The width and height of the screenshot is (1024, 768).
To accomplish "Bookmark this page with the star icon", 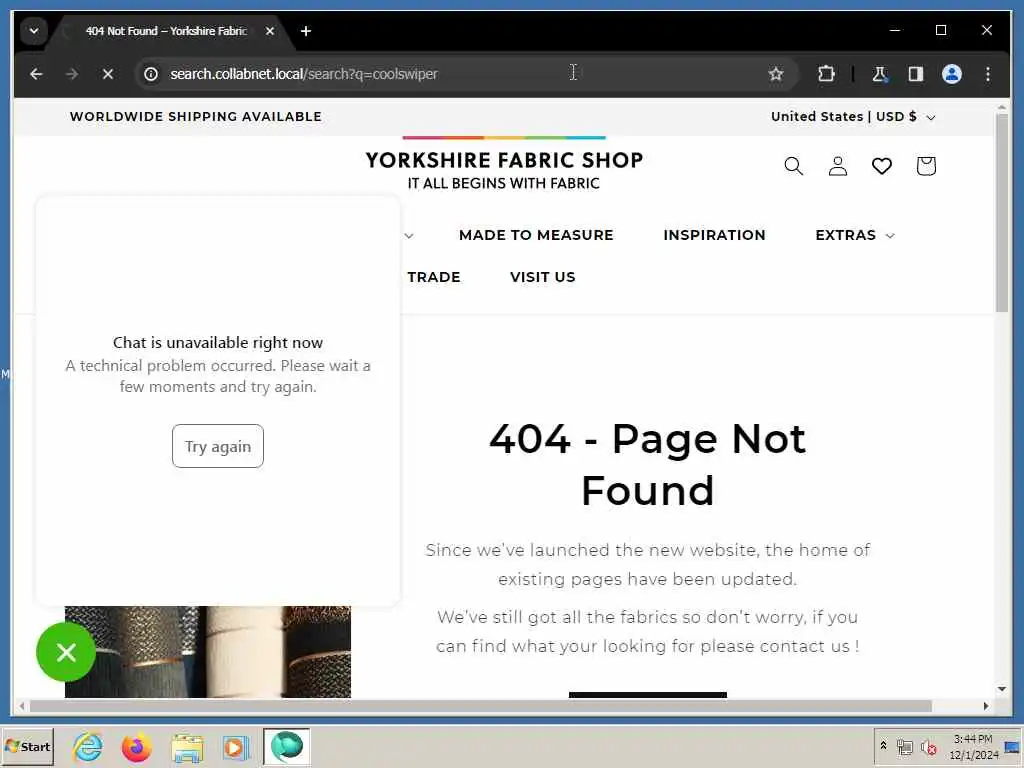I will pos(775,74).
